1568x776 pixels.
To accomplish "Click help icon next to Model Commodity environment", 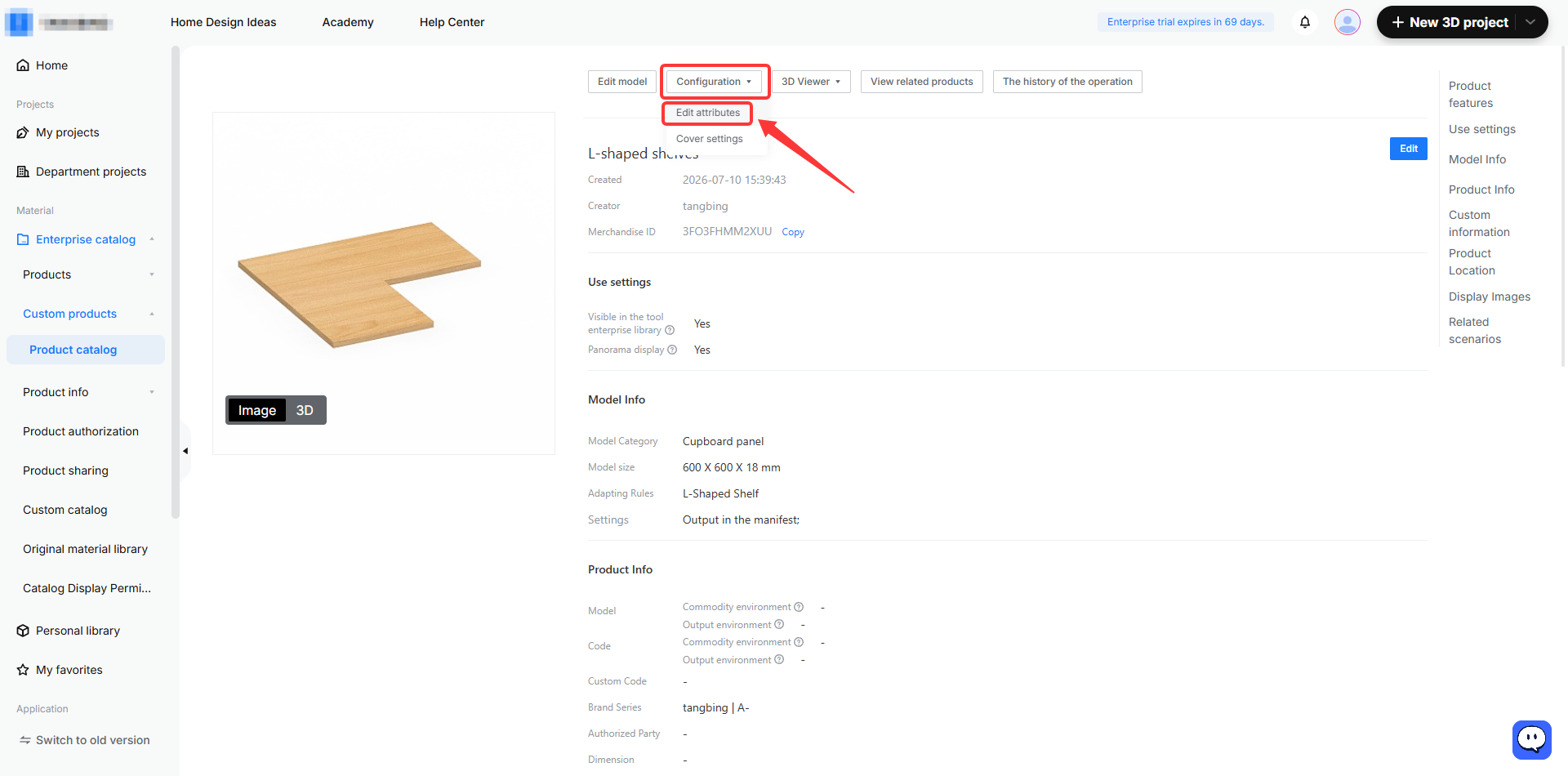I will point(799,607).
